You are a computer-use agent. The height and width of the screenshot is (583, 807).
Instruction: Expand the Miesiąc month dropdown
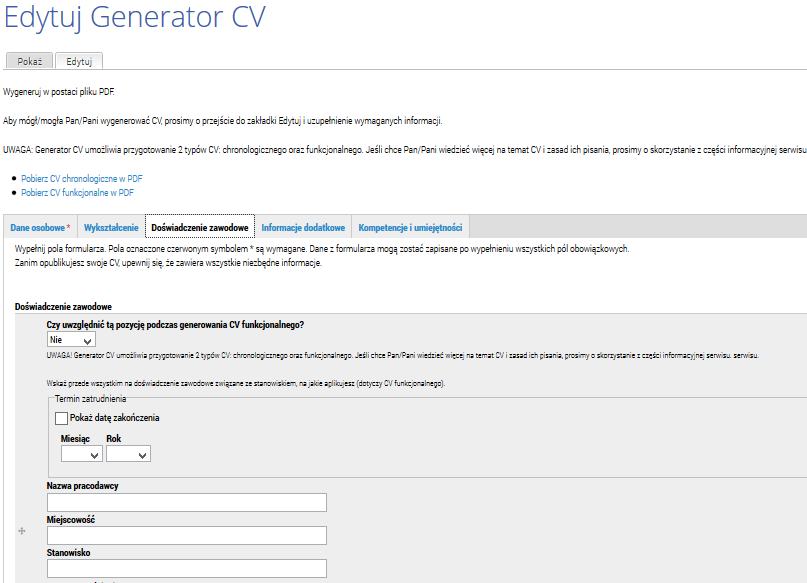82,454
